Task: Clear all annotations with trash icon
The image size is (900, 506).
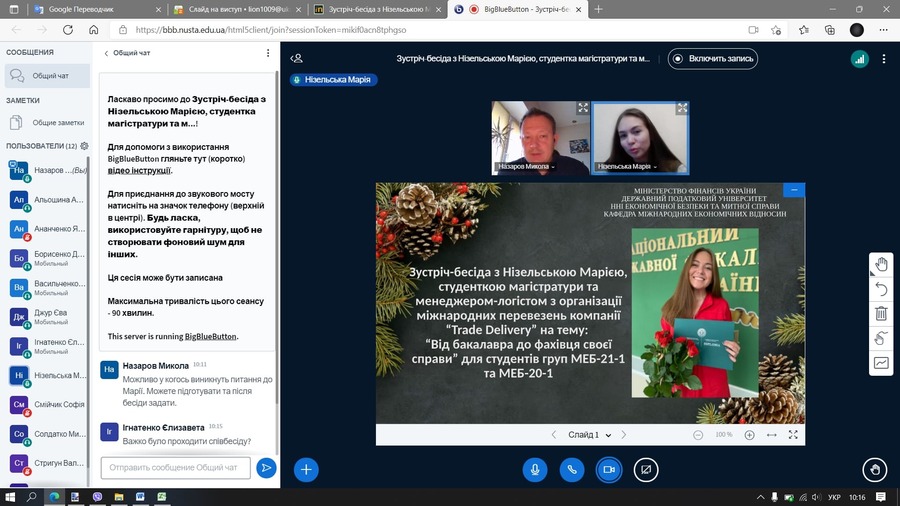Action: [881, 313]
